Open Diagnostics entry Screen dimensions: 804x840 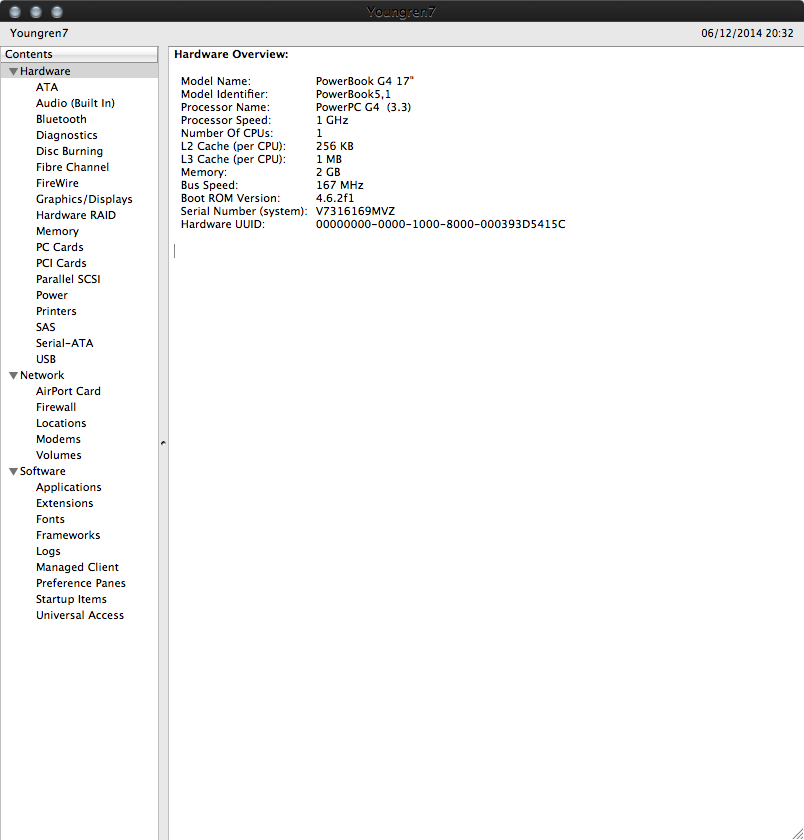(66, 135)
